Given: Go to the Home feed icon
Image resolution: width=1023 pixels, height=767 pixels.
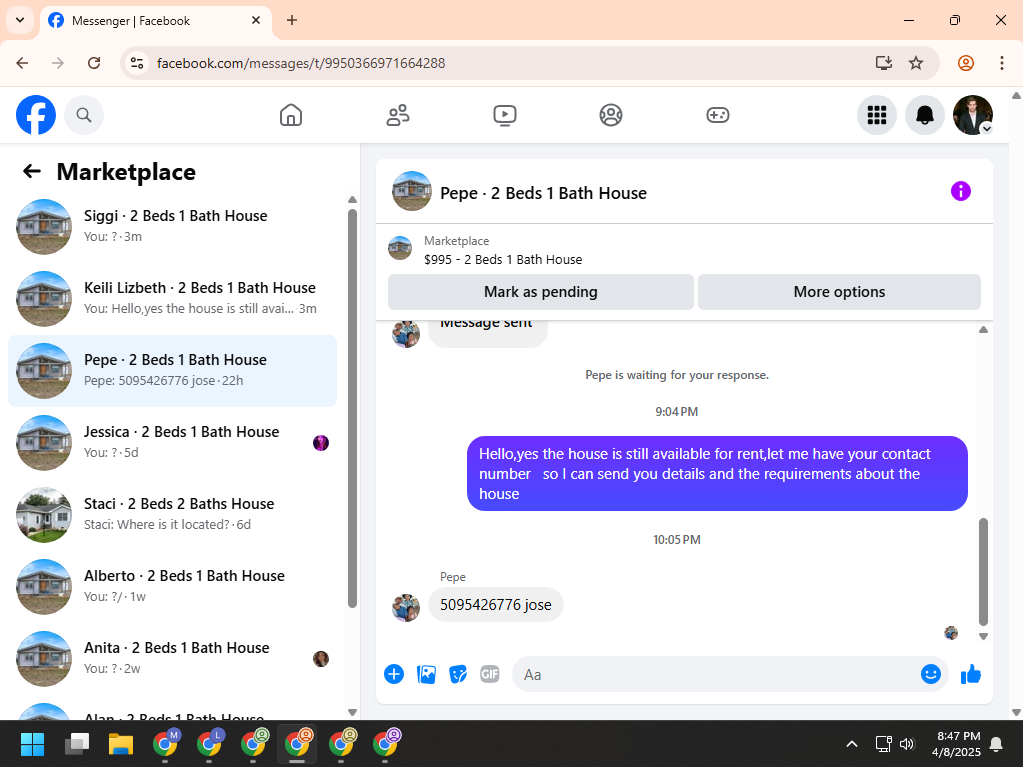Looking at the screenshot, I should pos(291,115).
